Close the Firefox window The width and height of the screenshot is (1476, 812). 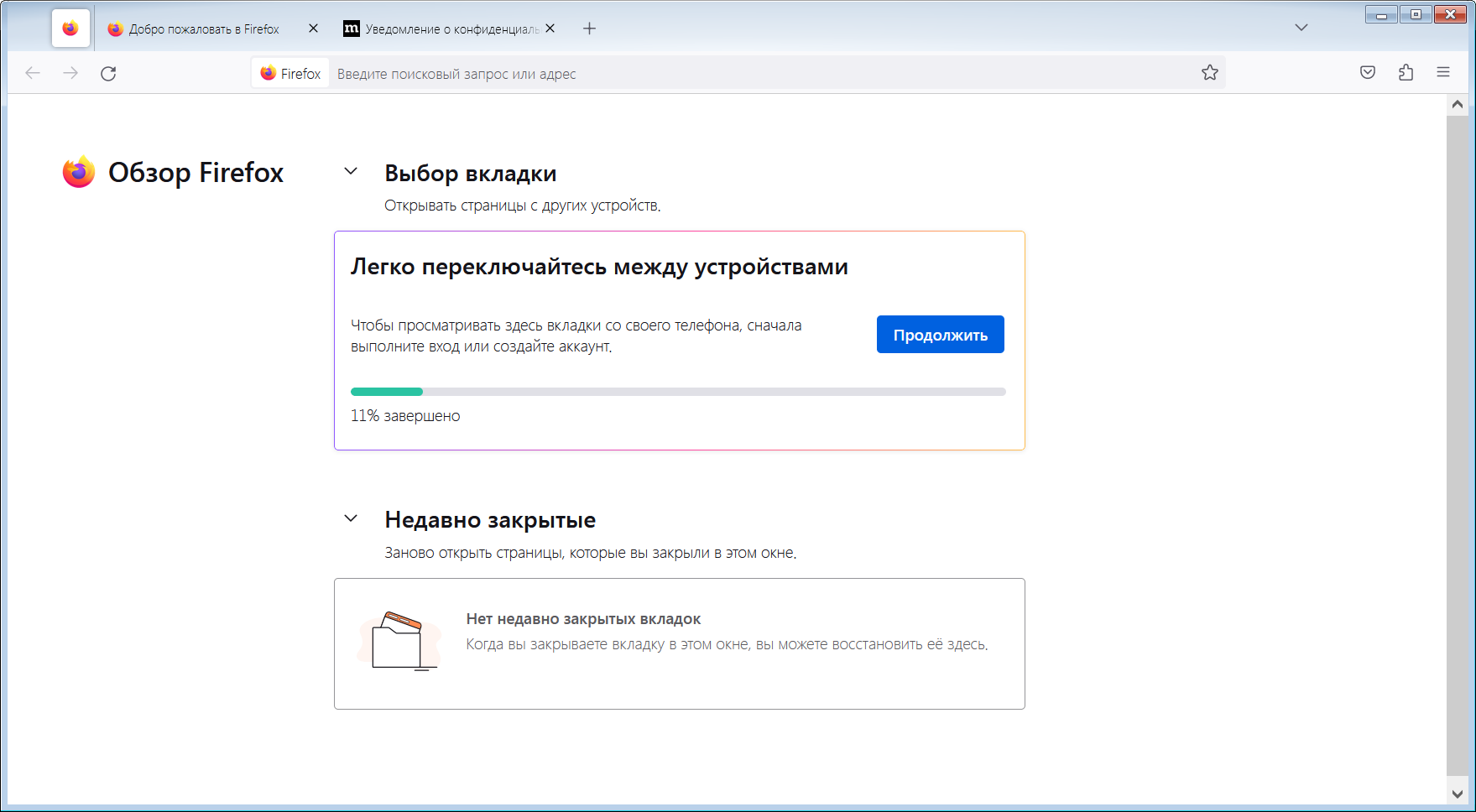point(1450,14)
